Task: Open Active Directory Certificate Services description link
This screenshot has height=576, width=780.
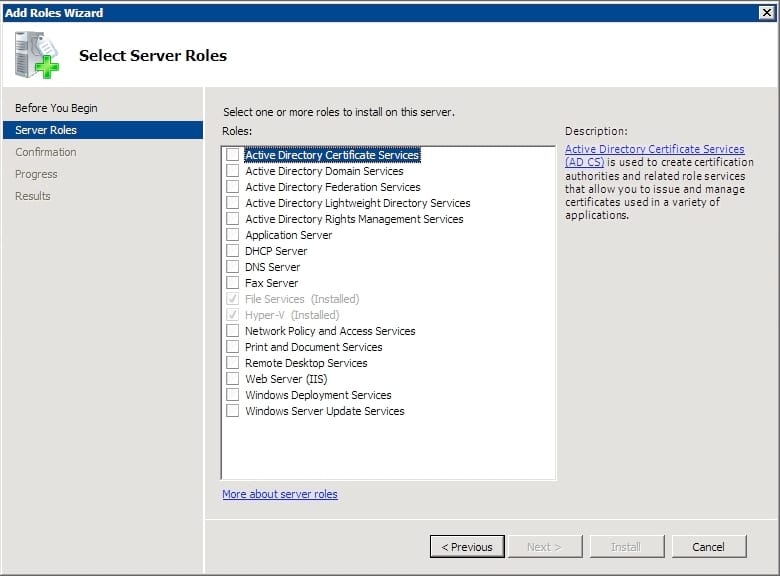Action: coord(655,155)
